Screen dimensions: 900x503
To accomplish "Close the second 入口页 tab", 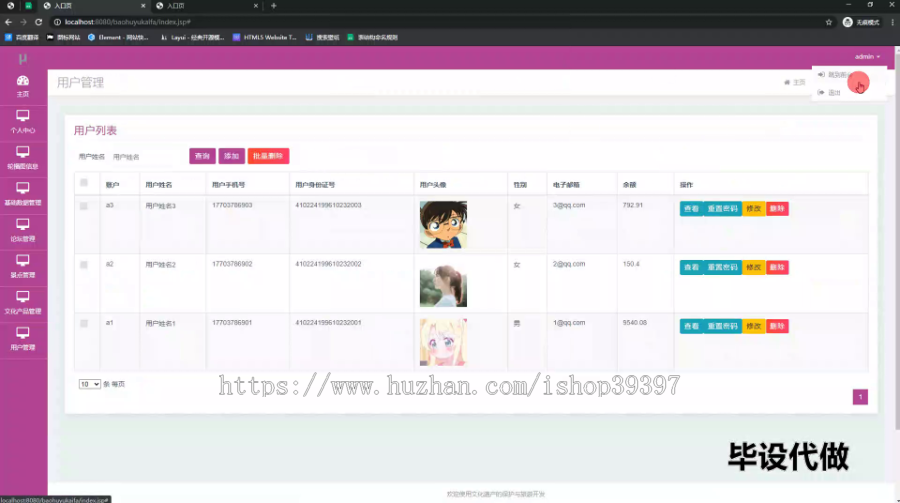I will [x=255, y=6].
